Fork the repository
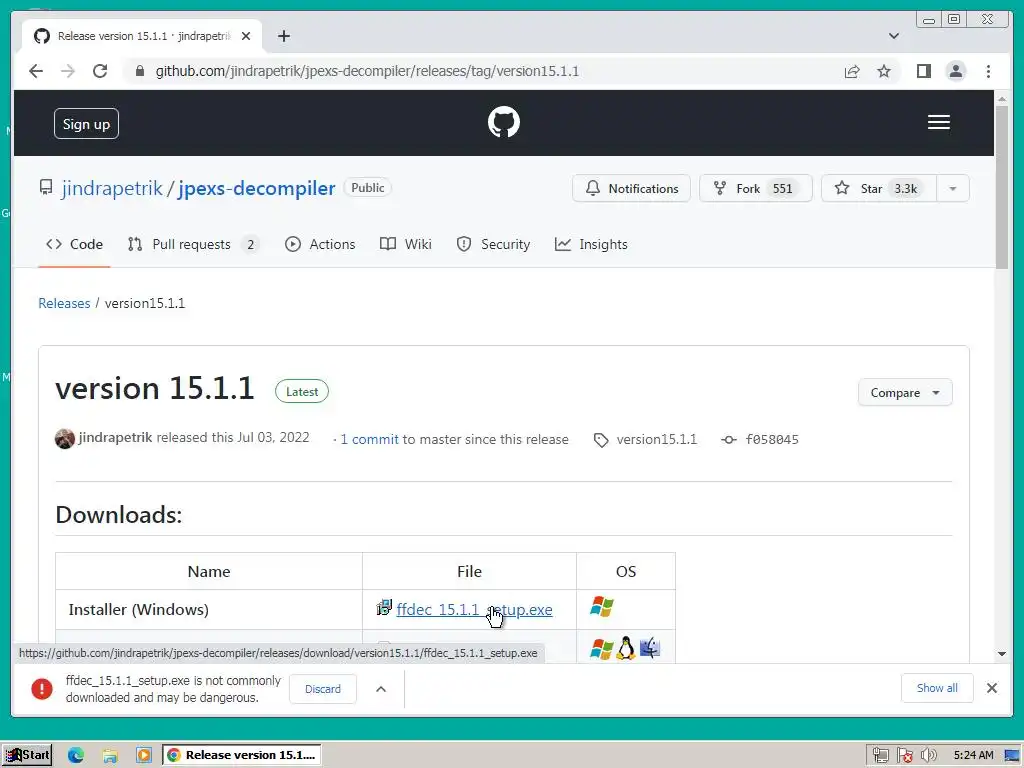The height and width of the screenshot is (768, 1024). 756,189
